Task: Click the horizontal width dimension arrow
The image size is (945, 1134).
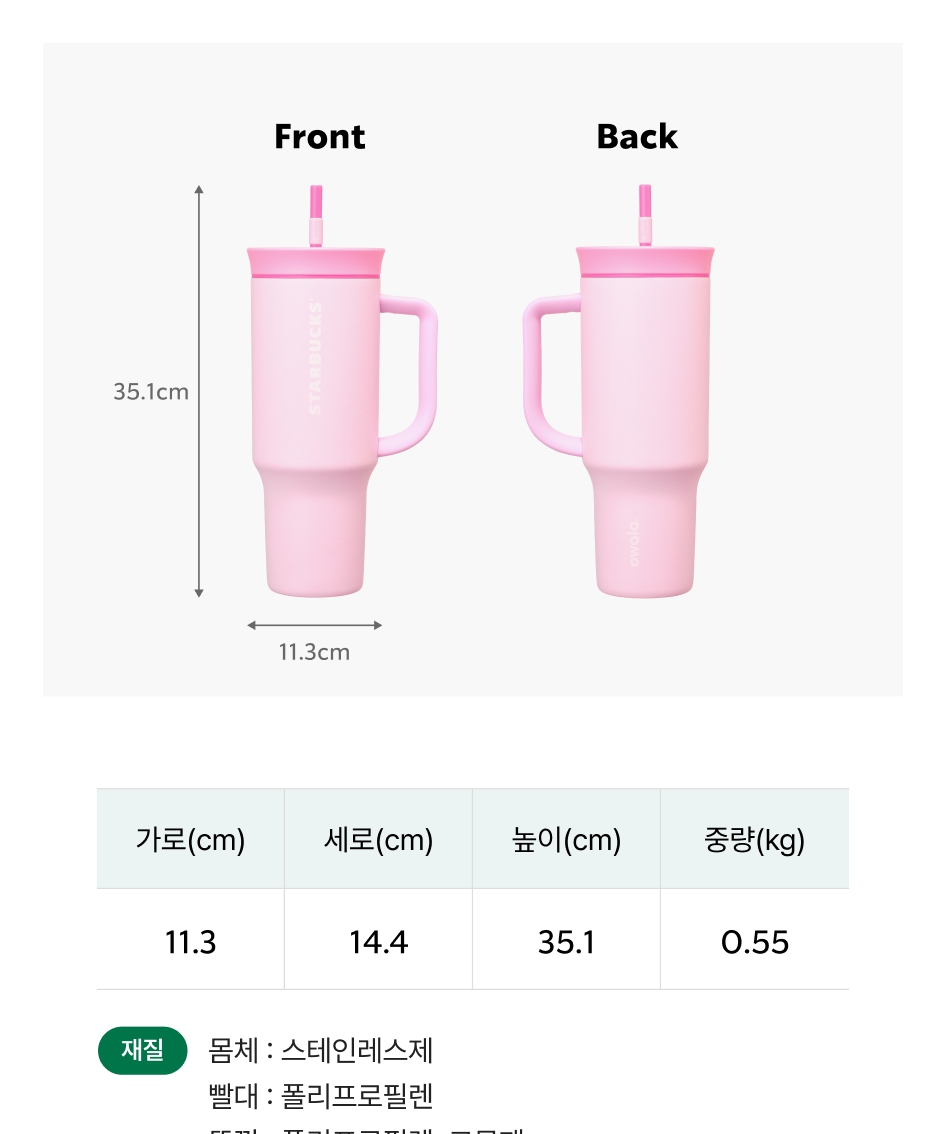Action: point(314,625)
